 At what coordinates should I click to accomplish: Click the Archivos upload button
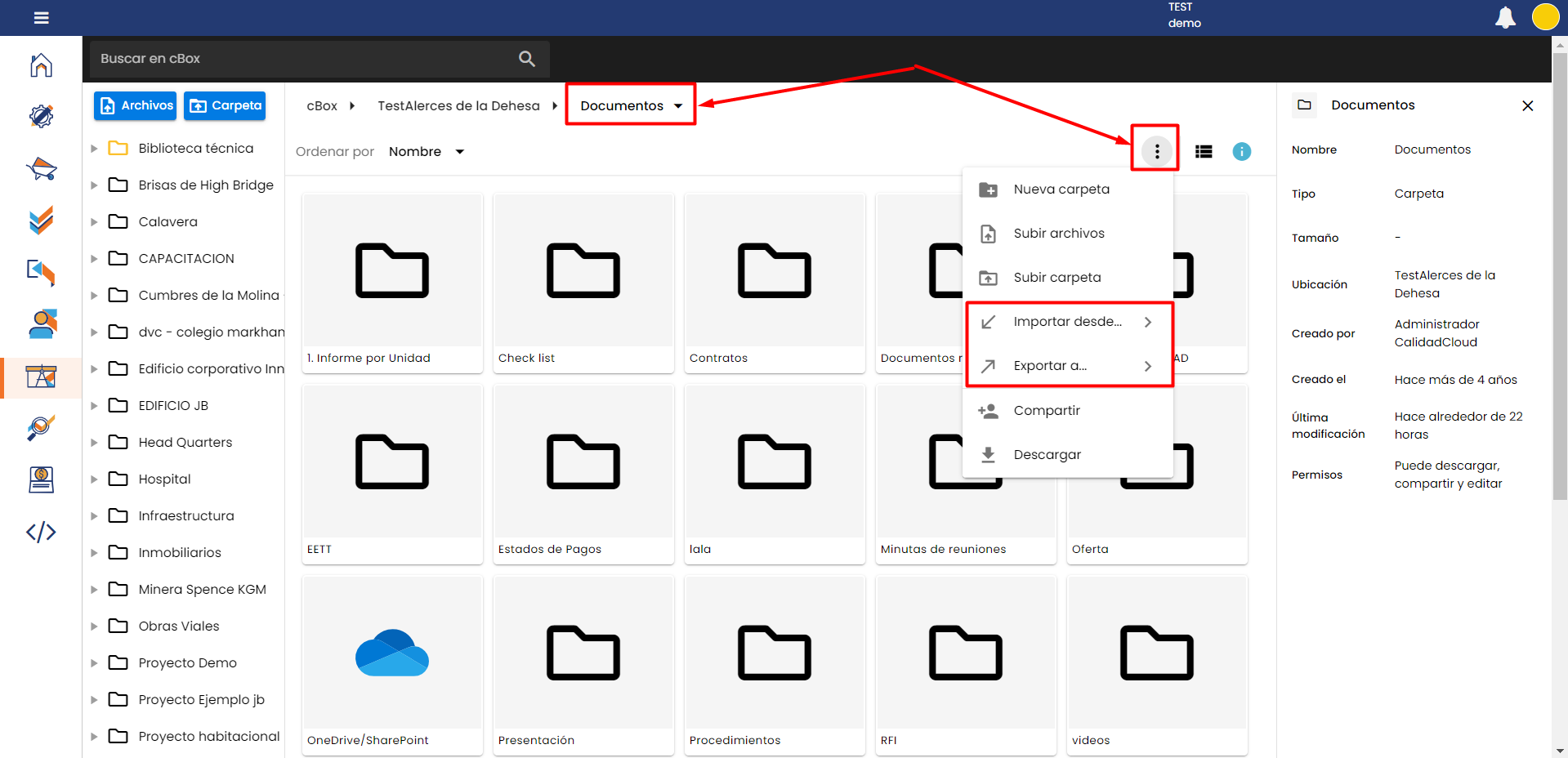point(135,105)
